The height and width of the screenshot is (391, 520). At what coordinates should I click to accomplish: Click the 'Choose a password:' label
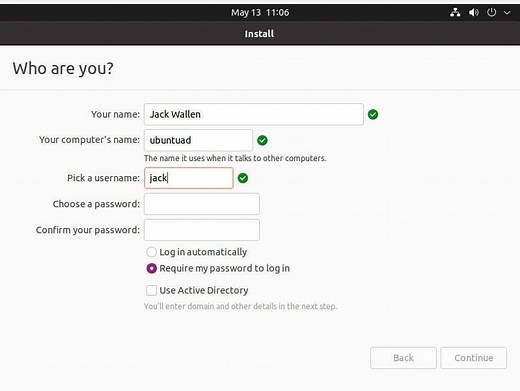[x=96, y=204]
